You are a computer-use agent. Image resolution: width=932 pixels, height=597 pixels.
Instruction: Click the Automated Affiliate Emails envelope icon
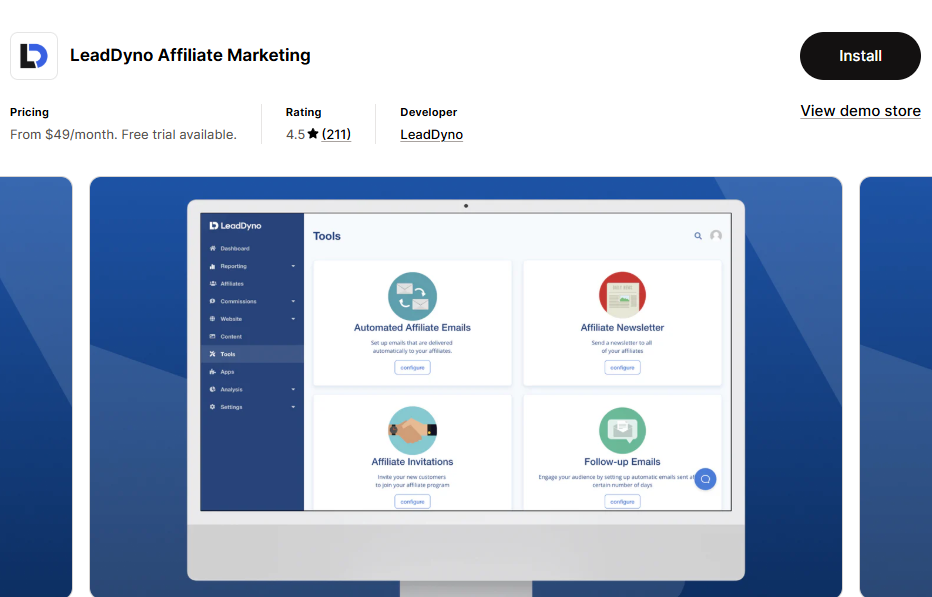(x=413, y=296)
